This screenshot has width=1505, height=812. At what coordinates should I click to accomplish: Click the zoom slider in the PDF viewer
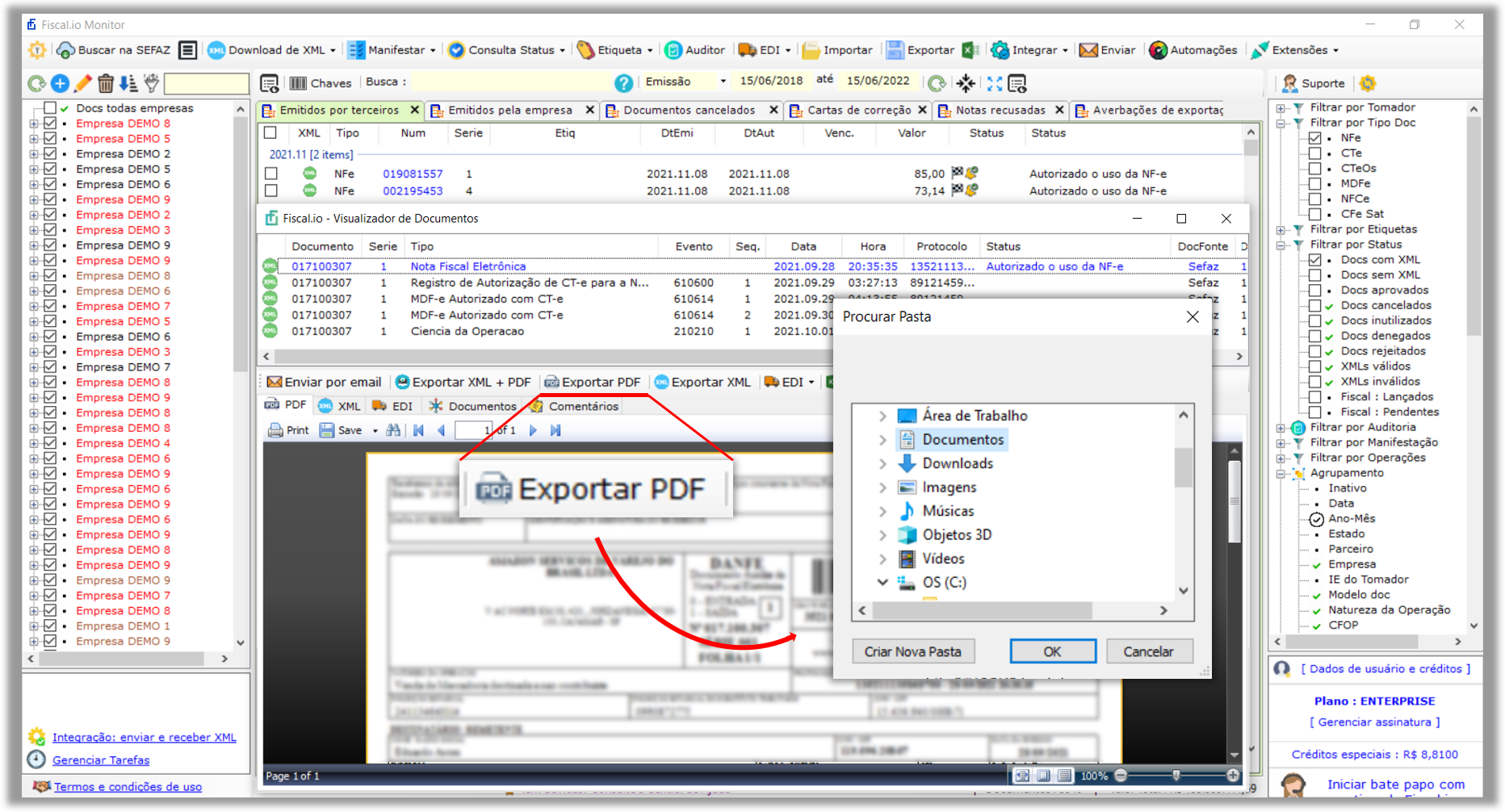click(1176, 776)
